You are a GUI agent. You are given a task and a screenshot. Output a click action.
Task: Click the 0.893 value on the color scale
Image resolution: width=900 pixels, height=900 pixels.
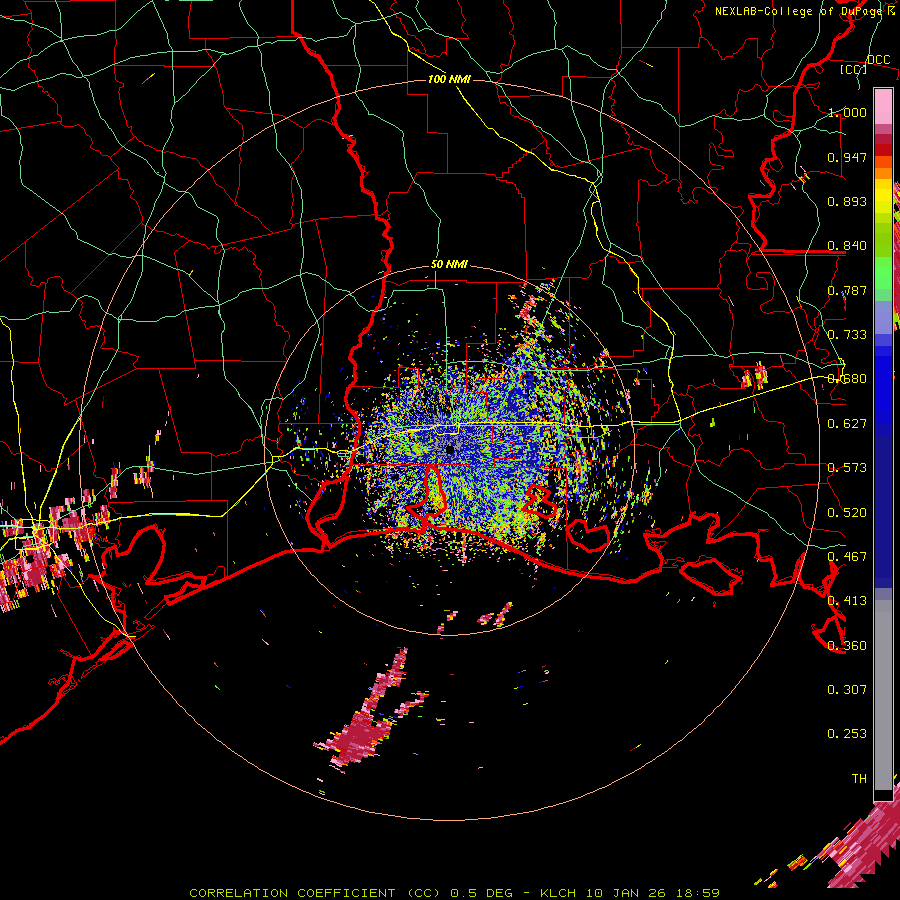tap(847, 201)
